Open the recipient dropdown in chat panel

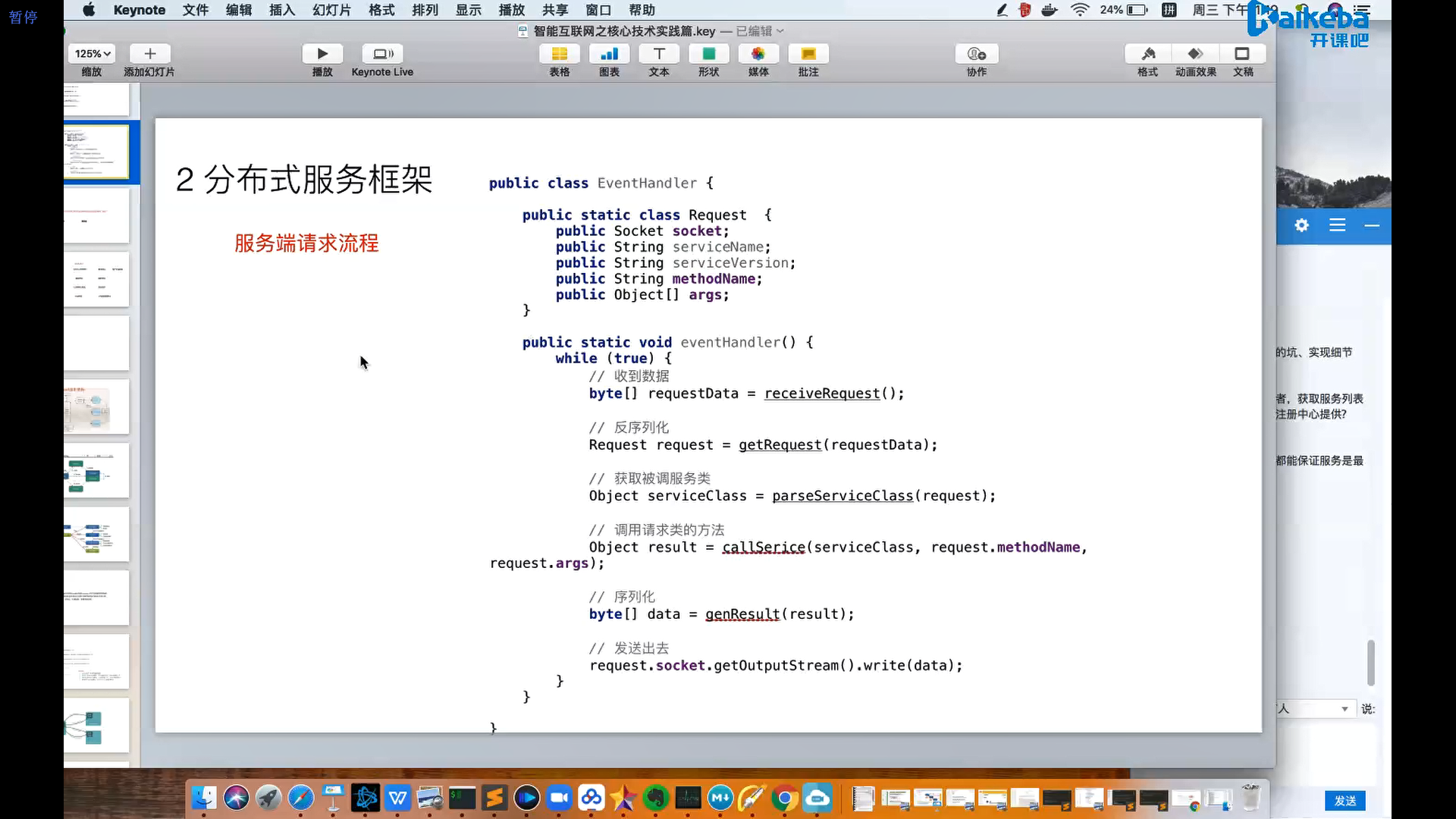[1344, 709]
